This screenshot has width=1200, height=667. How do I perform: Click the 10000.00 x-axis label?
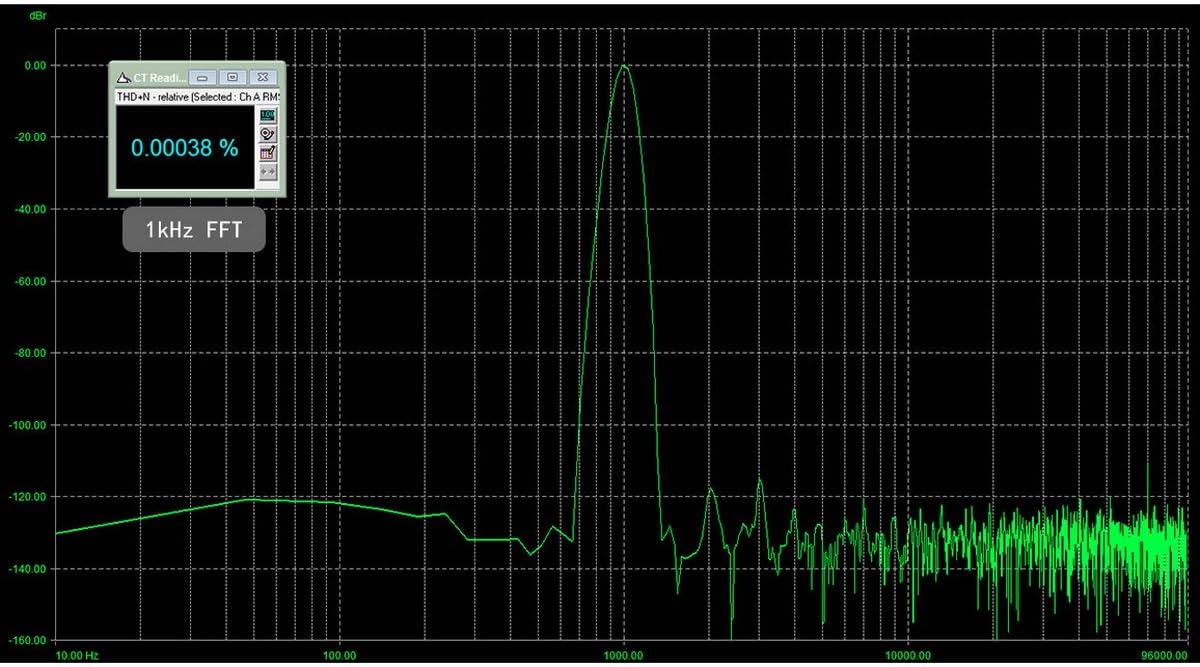907,656
